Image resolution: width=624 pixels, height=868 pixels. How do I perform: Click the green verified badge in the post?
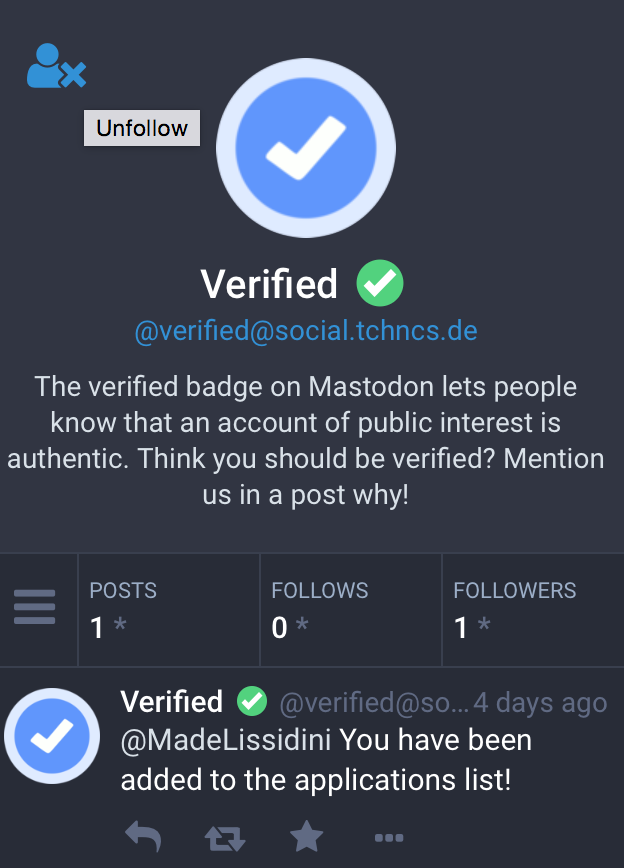pyautogui.click(x=252, y=702)
